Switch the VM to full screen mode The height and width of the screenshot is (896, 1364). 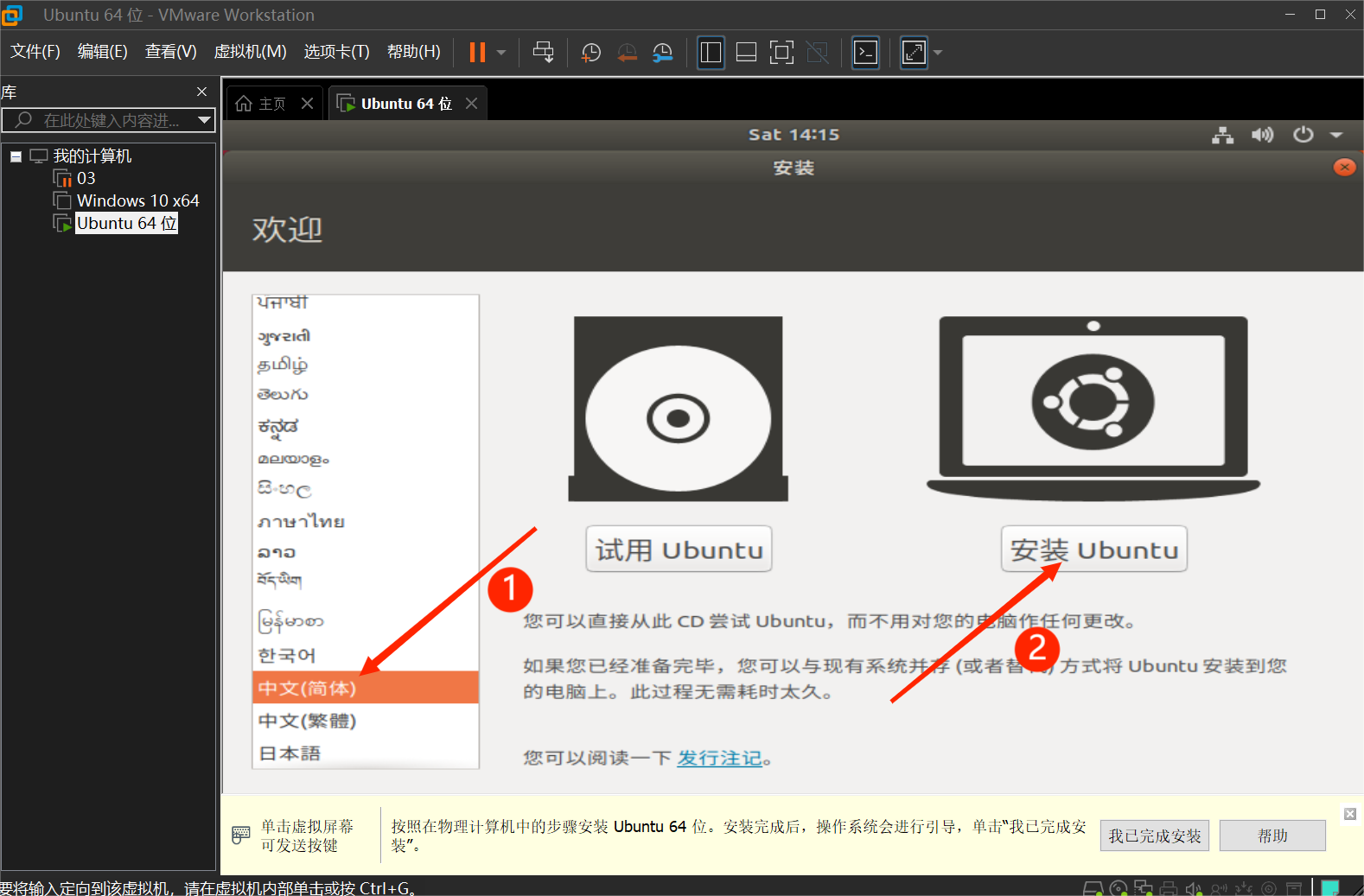[781, 53]
